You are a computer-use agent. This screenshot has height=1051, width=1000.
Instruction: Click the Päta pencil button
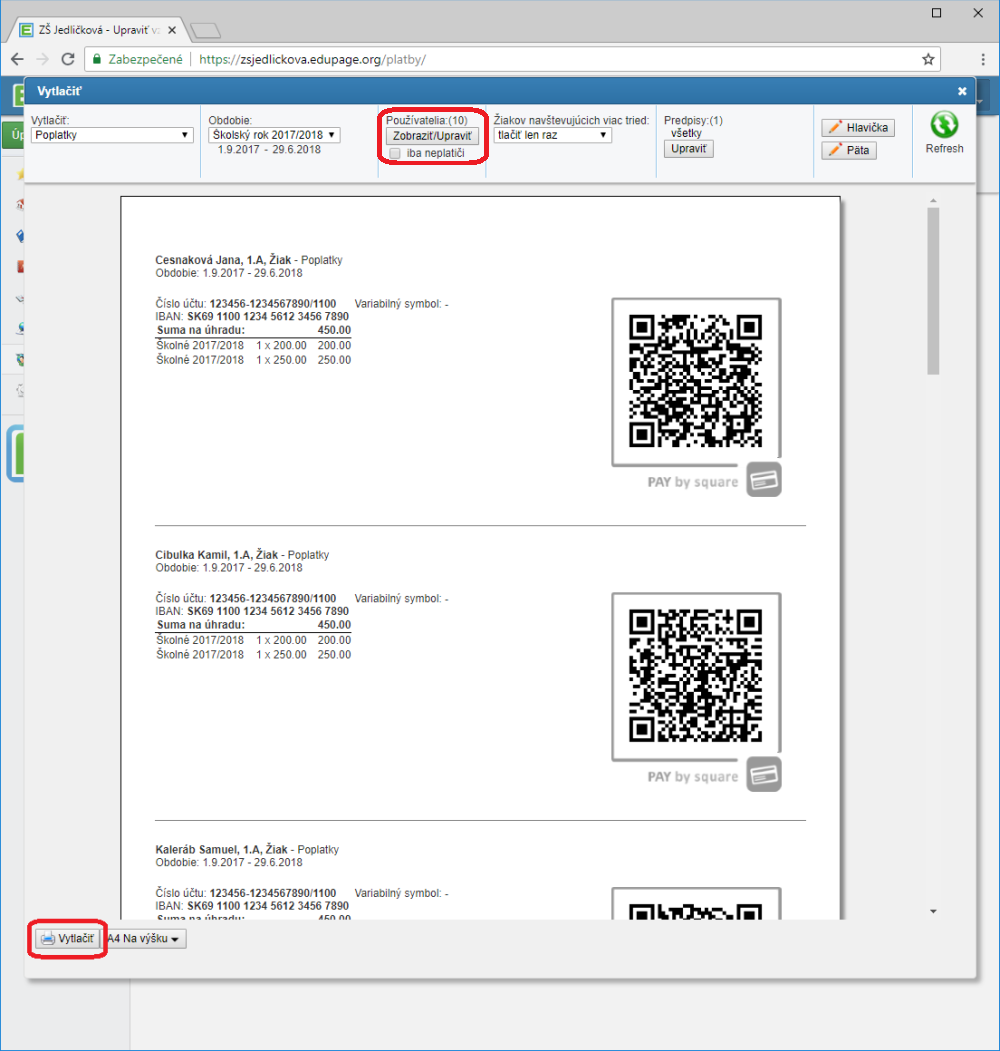click(x=849, y=150)
